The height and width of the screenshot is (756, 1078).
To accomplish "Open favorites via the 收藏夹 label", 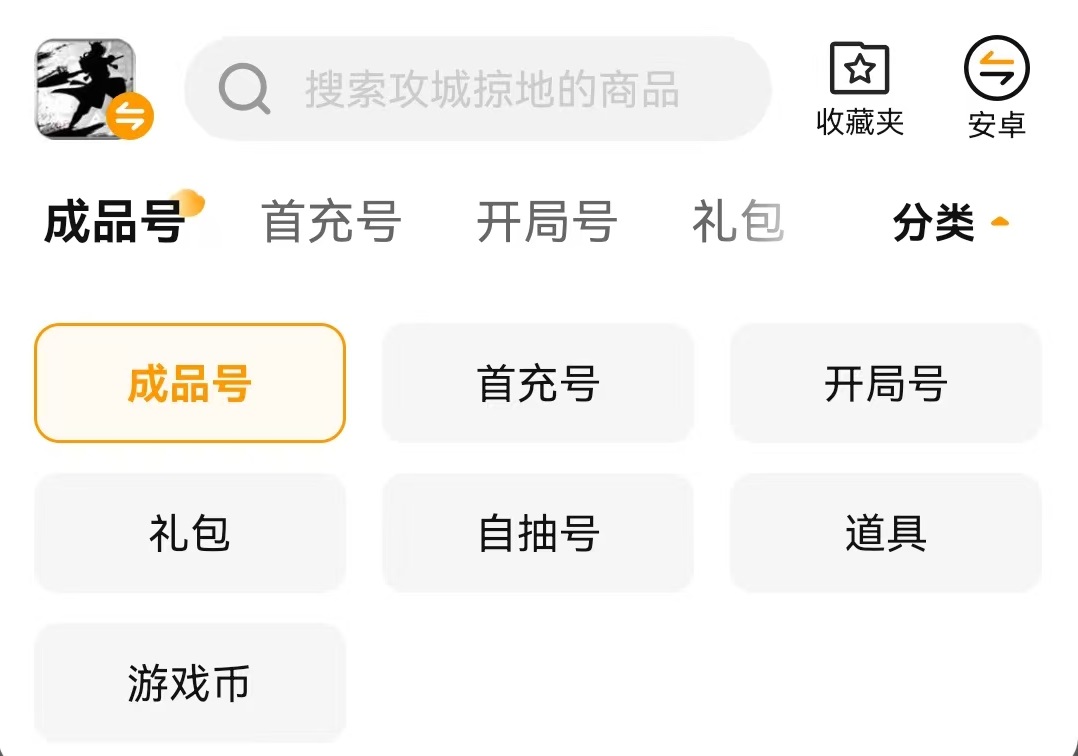I will tap(860, 123).
